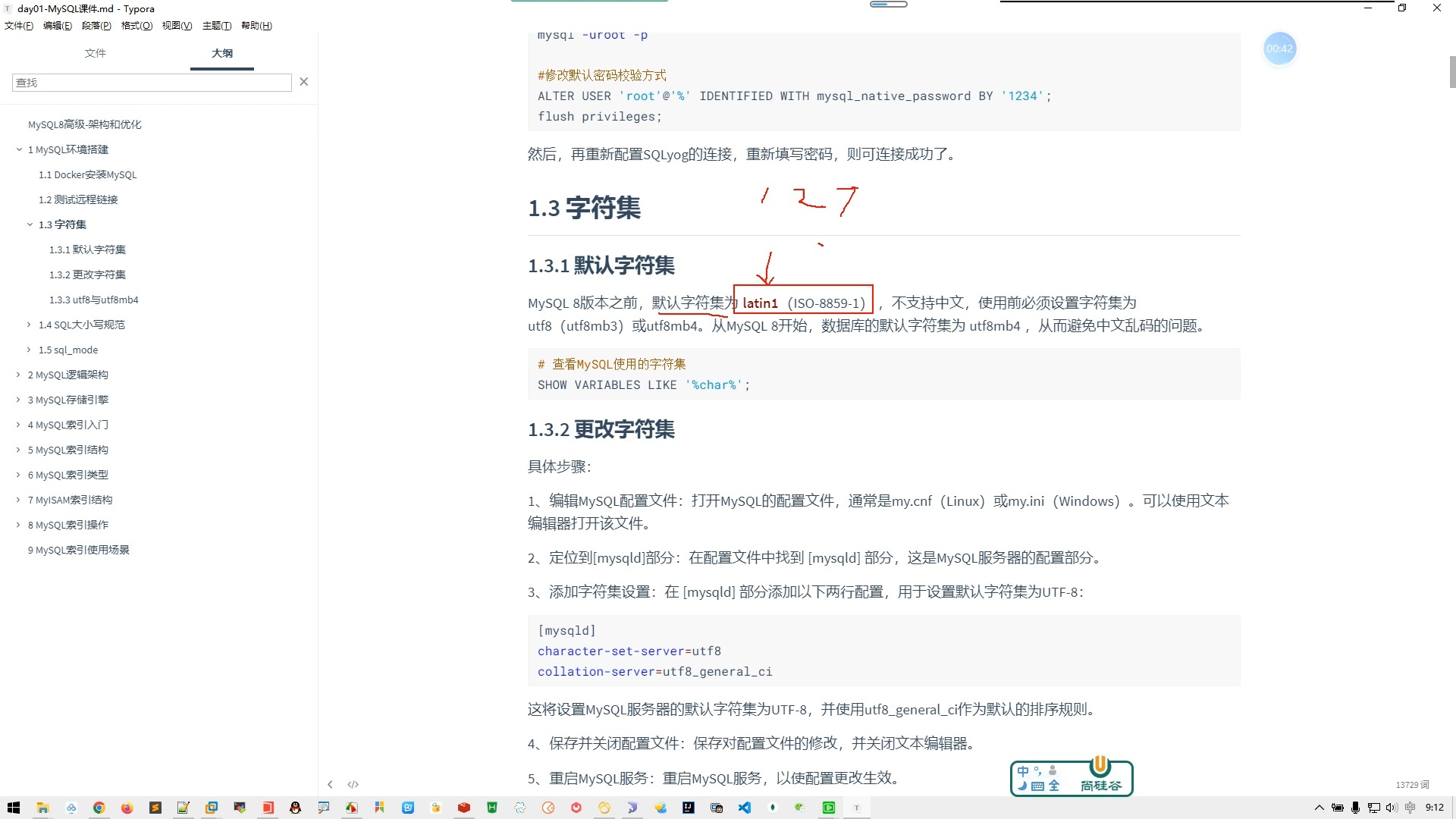
Task: Click the word count '13729 词'
Action: (1413, 785)
